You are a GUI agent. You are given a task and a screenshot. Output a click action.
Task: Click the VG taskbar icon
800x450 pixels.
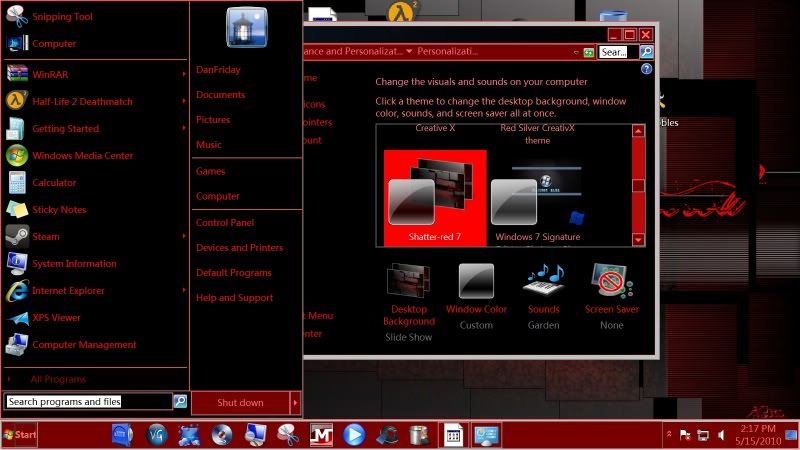click(156, 435)
